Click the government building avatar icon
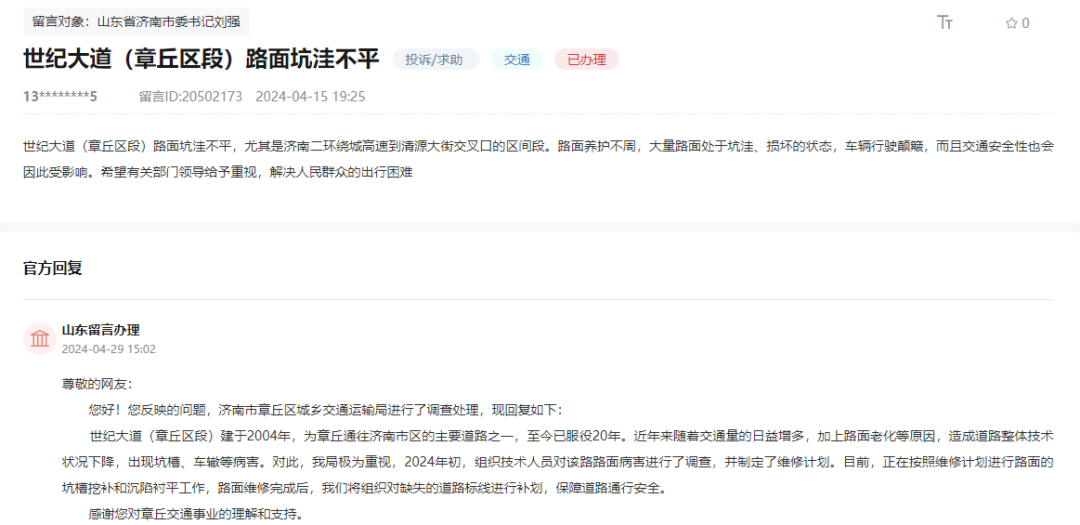1080x525 pixels. pos(39,339)
